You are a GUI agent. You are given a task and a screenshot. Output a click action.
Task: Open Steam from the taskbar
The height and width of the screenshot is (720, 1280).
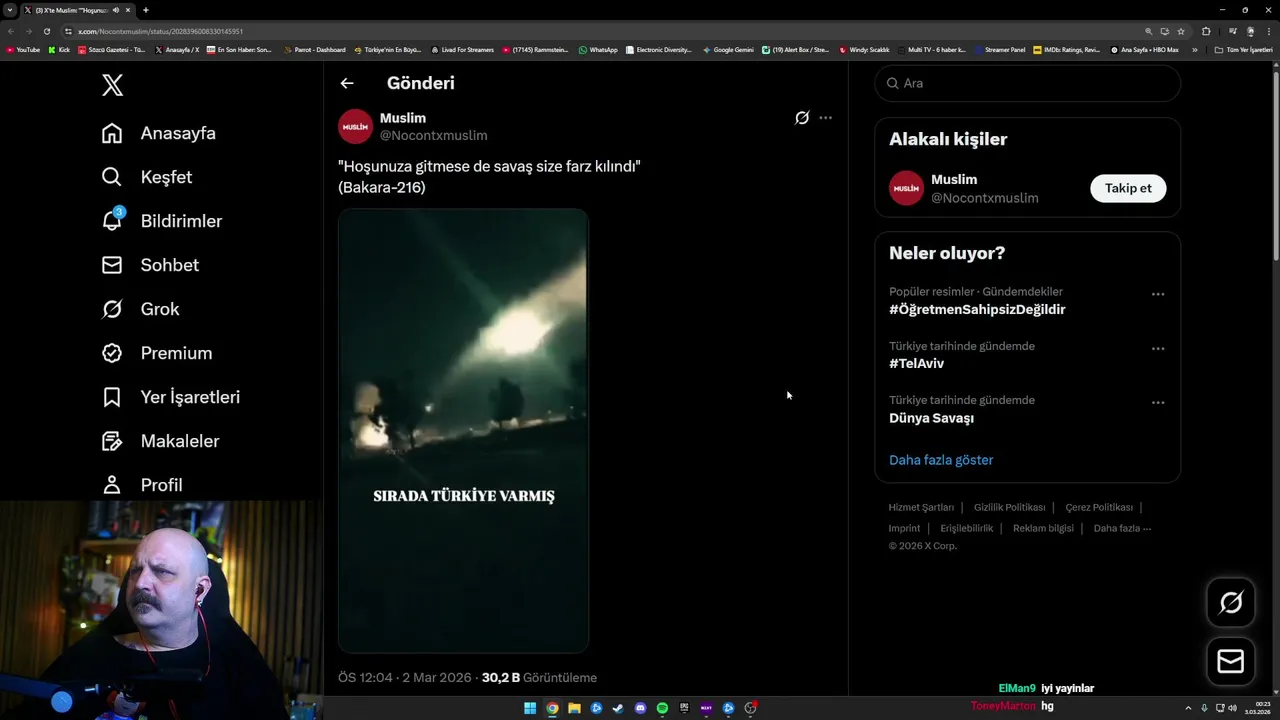618,708
